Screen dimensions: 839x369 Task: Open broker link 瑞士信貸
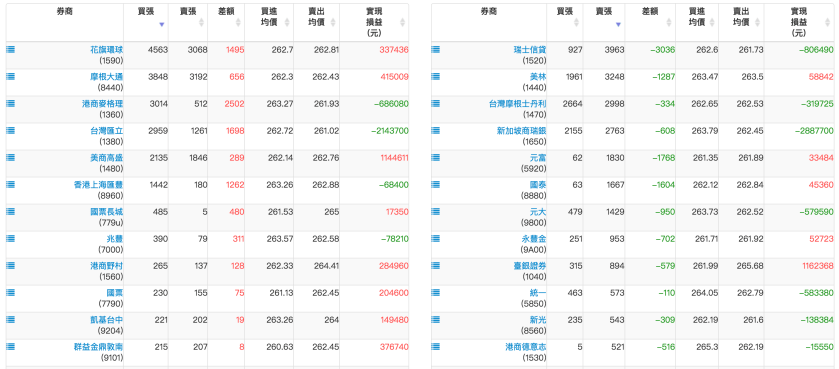pos(530,50)
